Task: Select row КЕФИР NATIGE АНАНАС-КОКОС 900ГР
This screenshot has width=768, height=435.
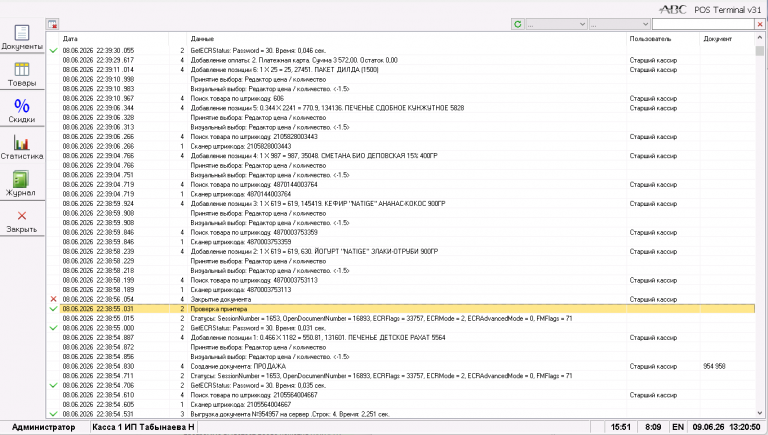Action: click(x=401, y=204)
